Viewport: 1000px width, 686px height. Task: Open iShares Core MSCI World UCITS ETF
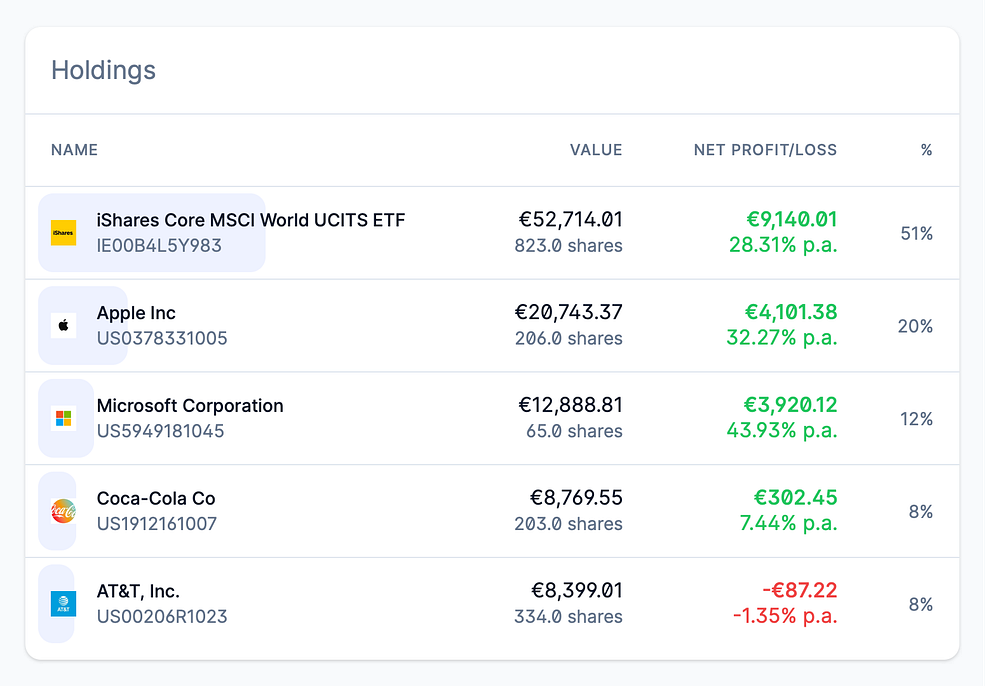tap(251, 220)
